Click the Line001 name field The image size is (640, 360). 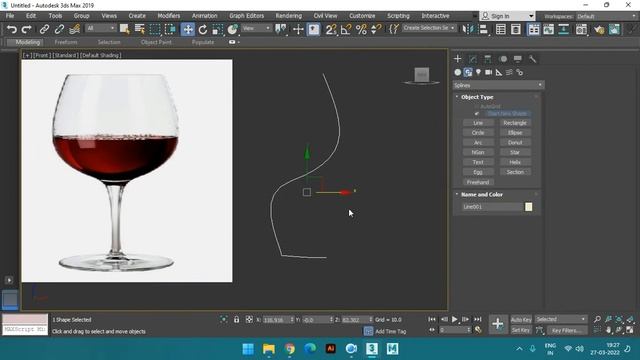click(492, 207)
